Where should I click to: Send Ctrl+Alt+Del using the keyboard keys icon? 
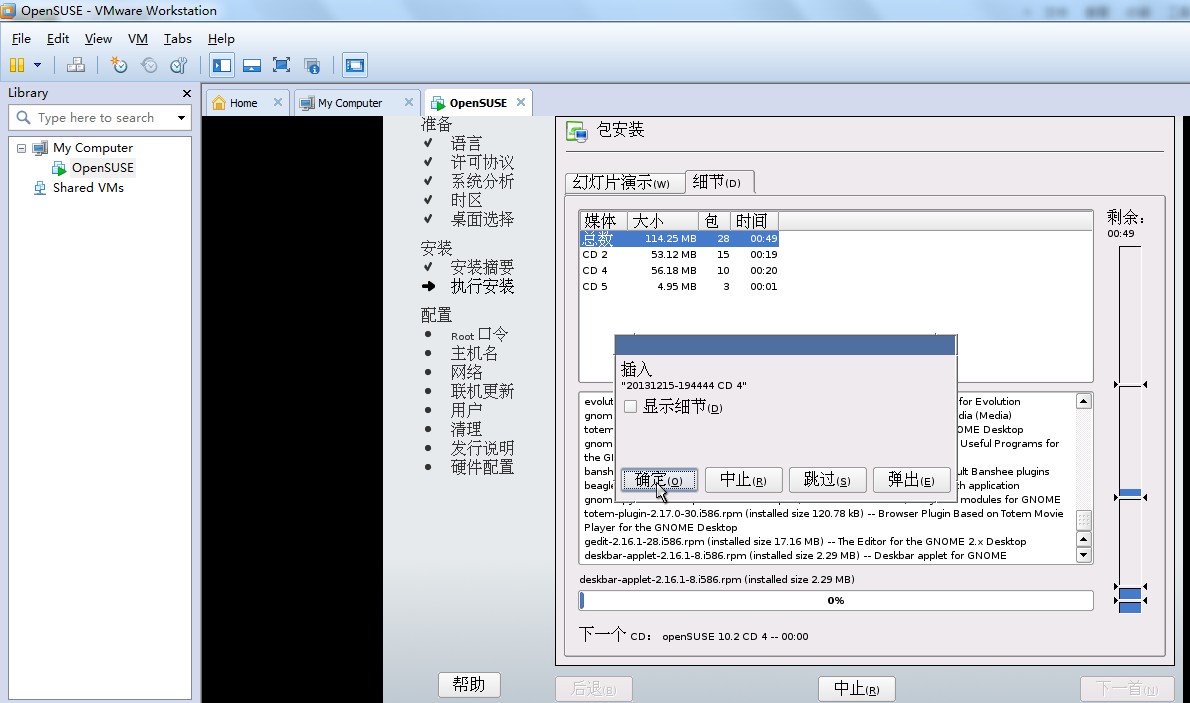76,65
